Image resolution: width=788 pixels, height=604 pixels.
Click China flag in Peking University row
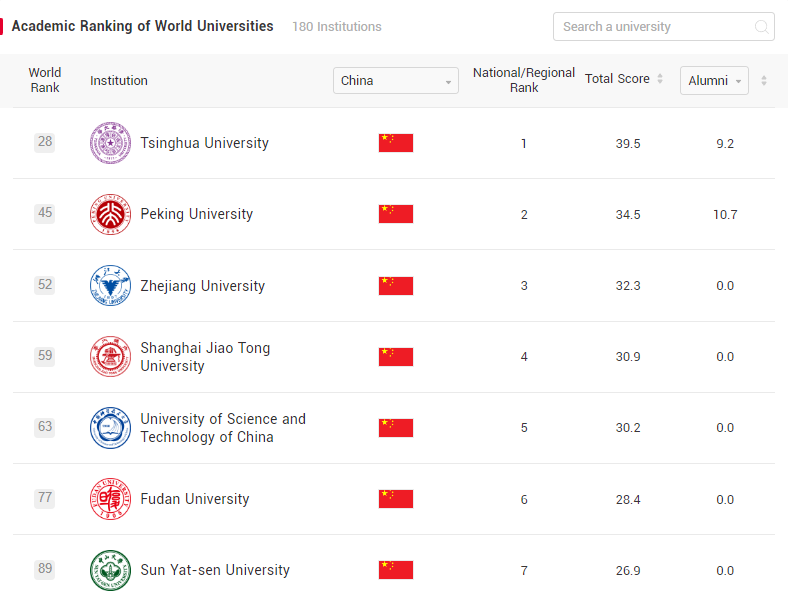[x=396, y=214]
